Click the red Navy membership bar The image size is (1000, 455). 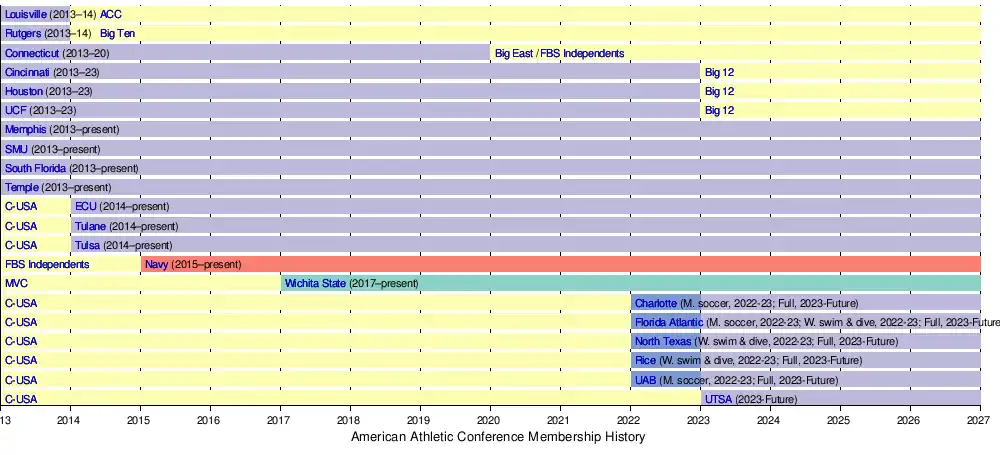click(x=600, y=264)
